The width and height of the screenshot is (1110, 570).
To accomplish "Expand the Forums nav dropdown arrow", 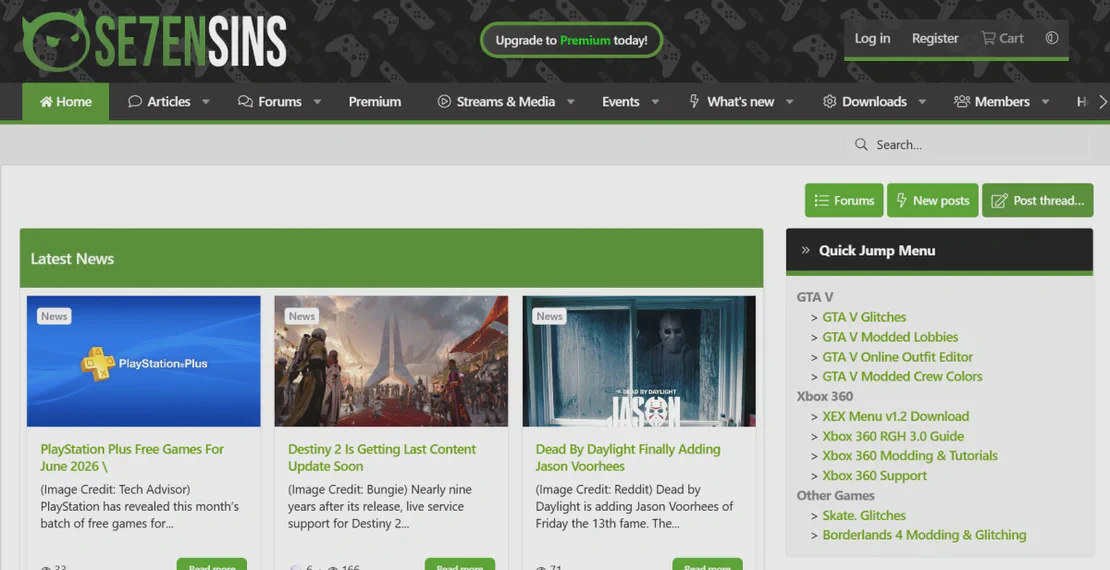I will click(x=317, y=102).
